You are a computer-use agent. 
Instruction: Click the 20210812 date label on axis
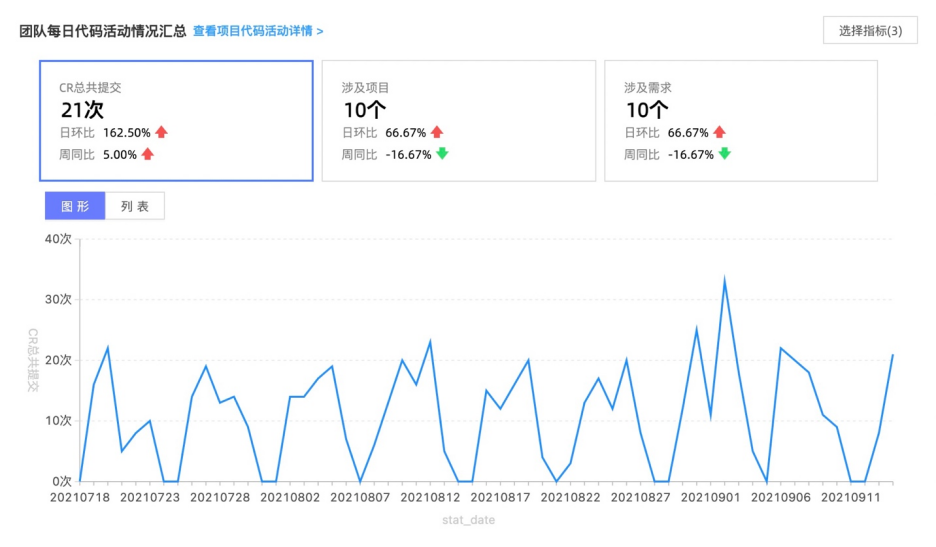pos(430,497)
